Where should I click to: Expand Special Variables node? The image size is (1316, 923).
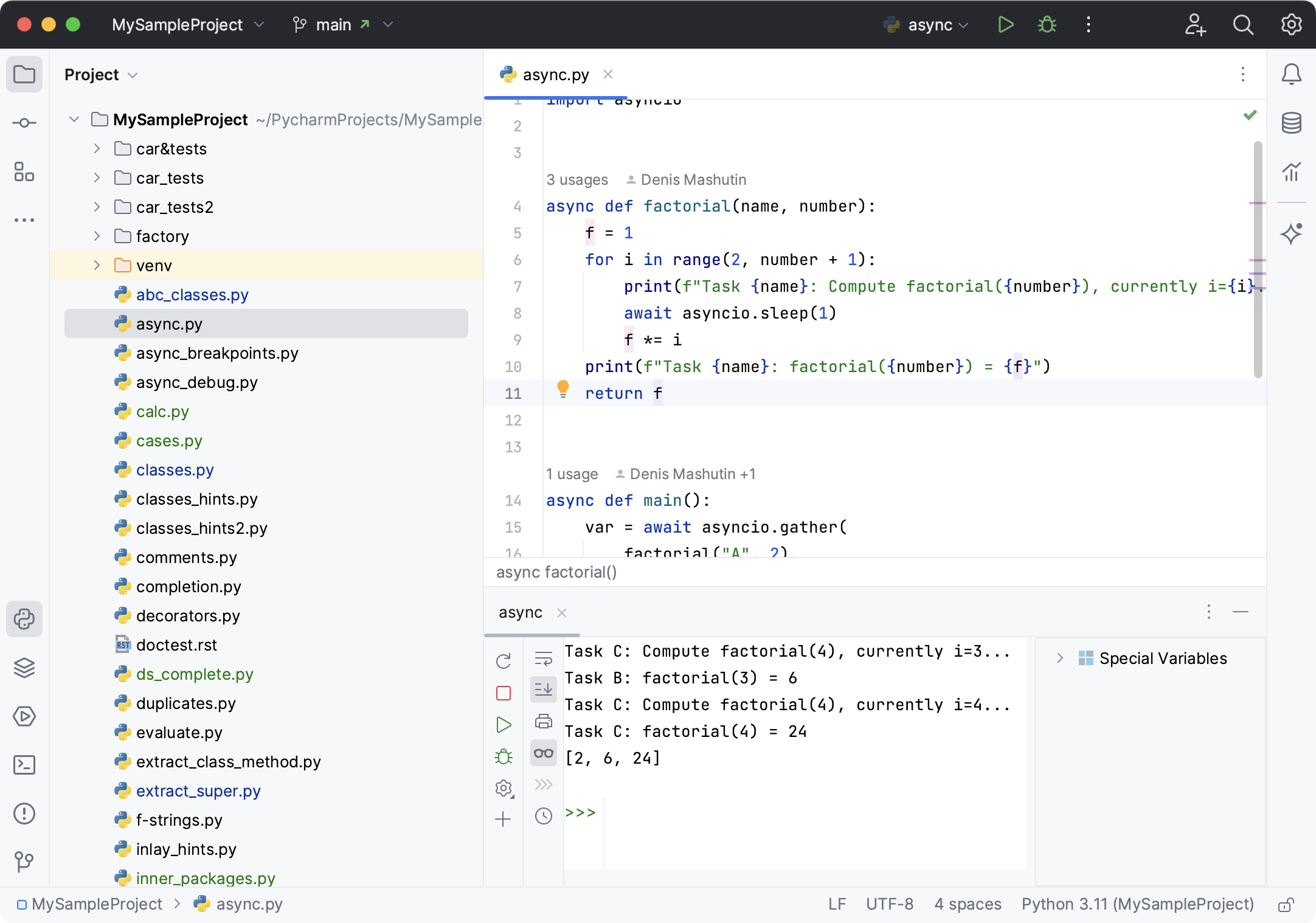1060,659
